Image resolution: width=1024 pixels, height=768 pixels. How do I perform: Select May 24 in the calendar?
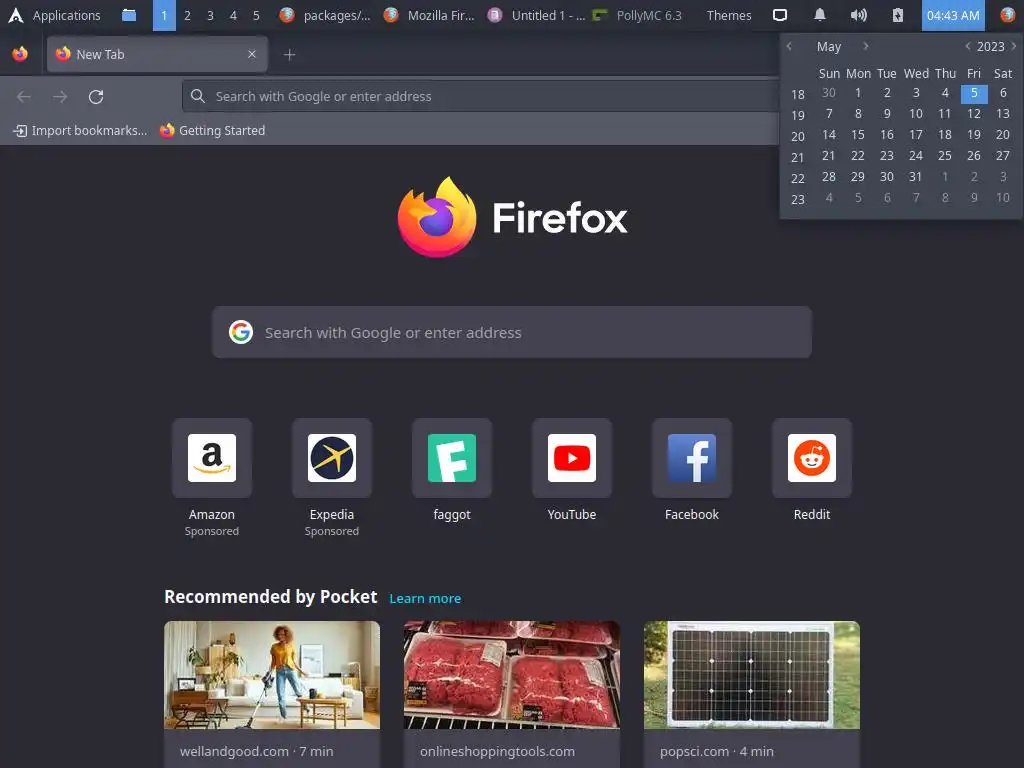coord(916,155)
